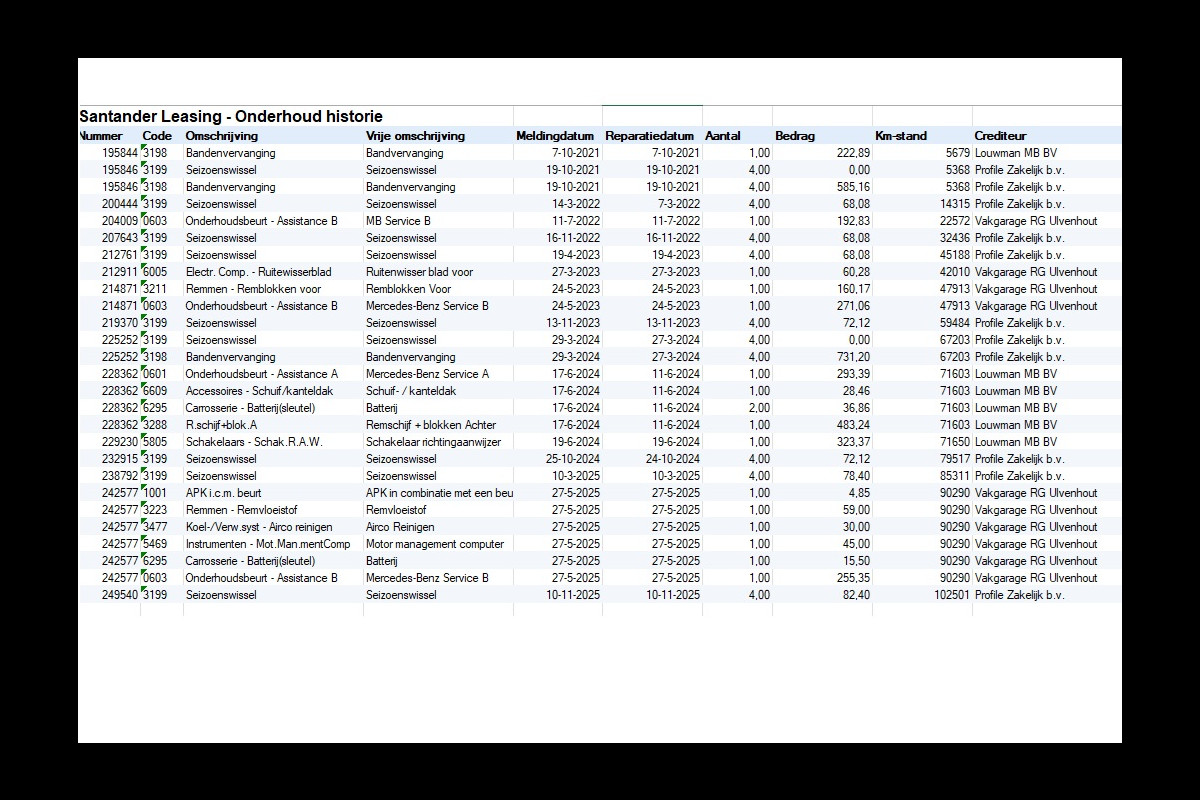Select the Meldingdatum 13-11-2023
The width and height of the screenshot is (1200, 800).
[x=573, y=323]
